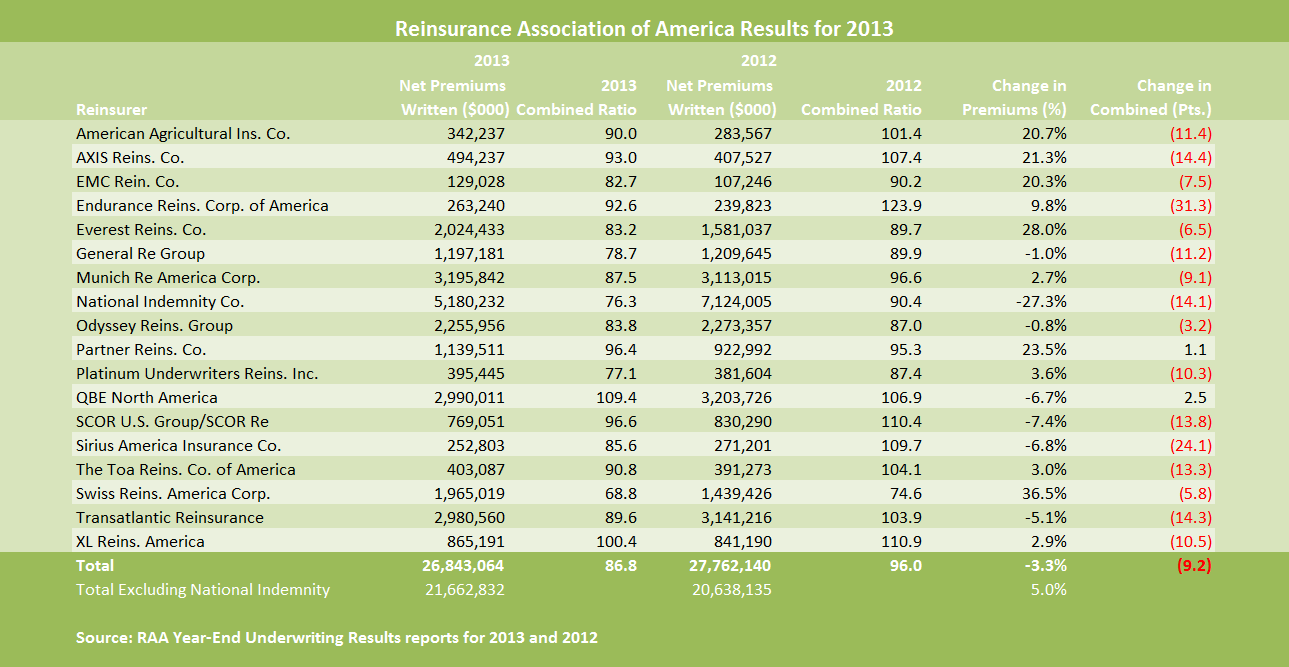
Task: Click Platinum Underwriters Reins. Inc. name
Action: (197, 373)
